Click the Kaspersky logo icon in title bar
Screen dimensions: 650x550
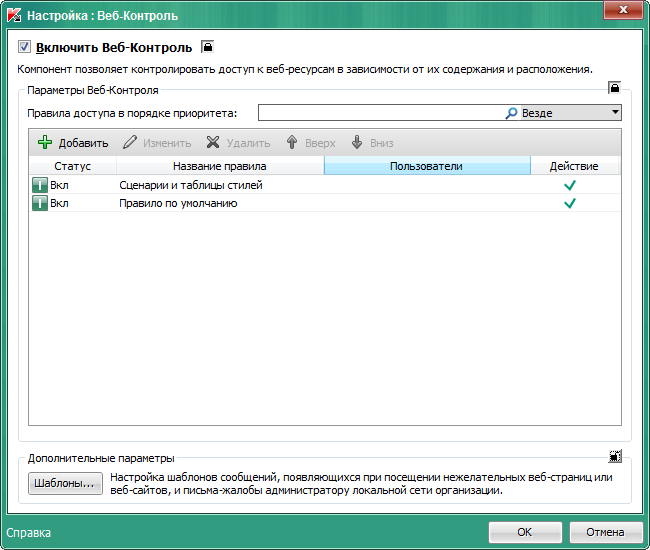pyautogui.click(x=15, y=15)
